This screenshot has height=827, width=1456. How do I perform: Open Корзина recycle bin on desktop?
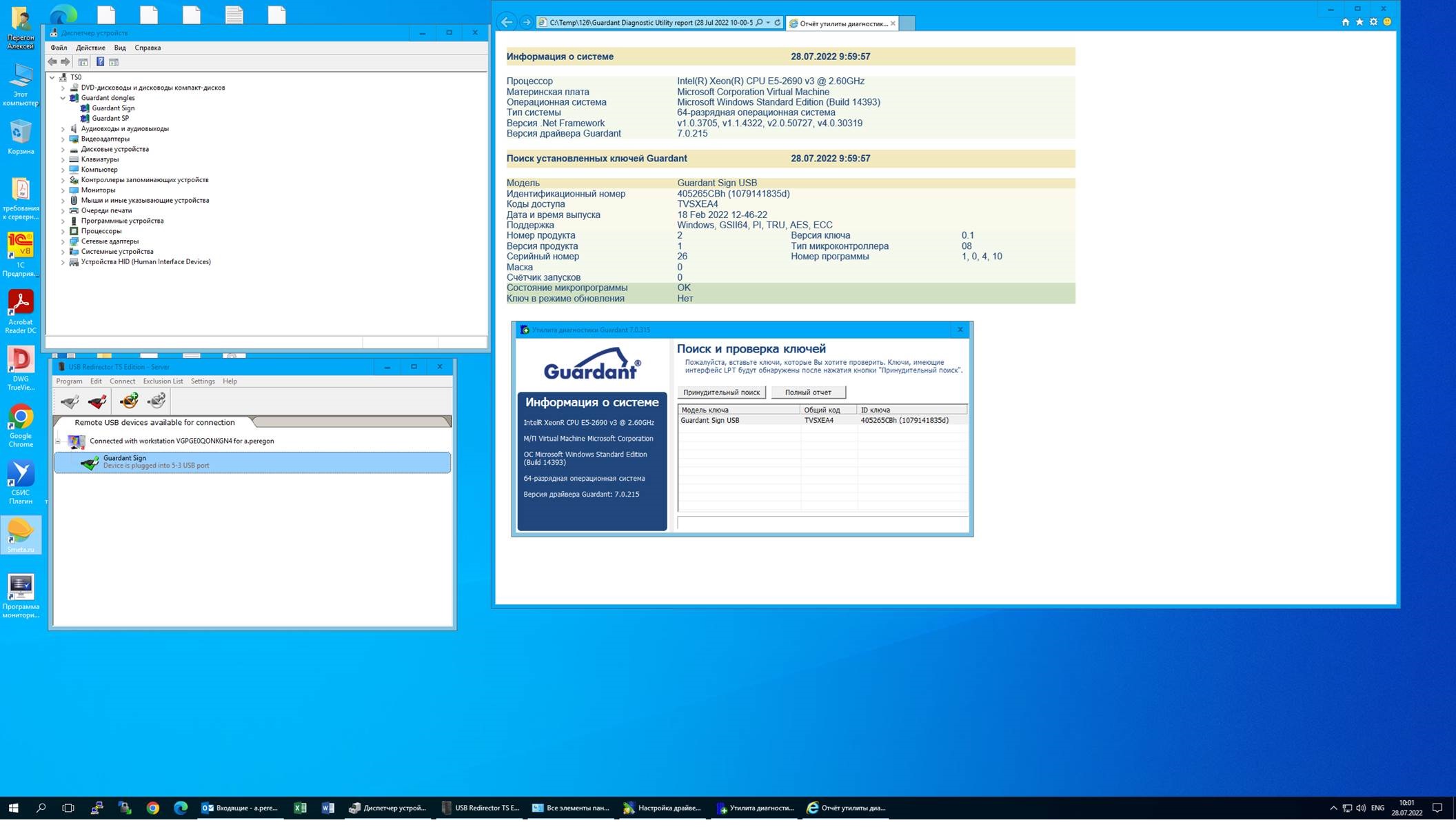[x=21, y=137]
